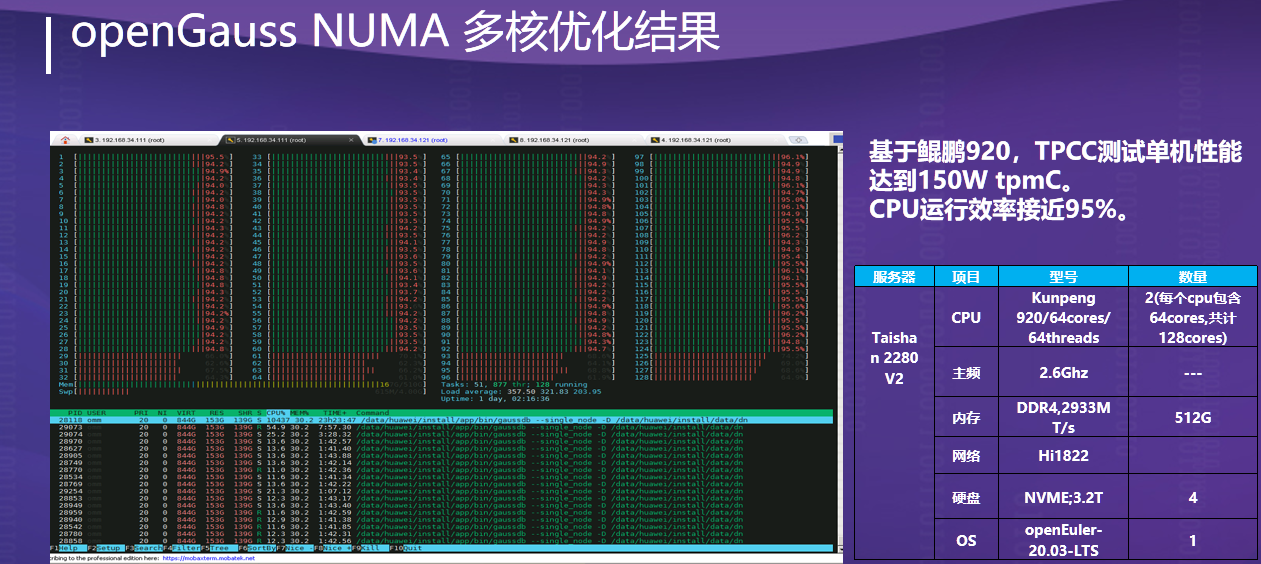The width and height of the screenshot is (1261, 564).
Task: Click the OS row label cell
Action: (966, 540)
